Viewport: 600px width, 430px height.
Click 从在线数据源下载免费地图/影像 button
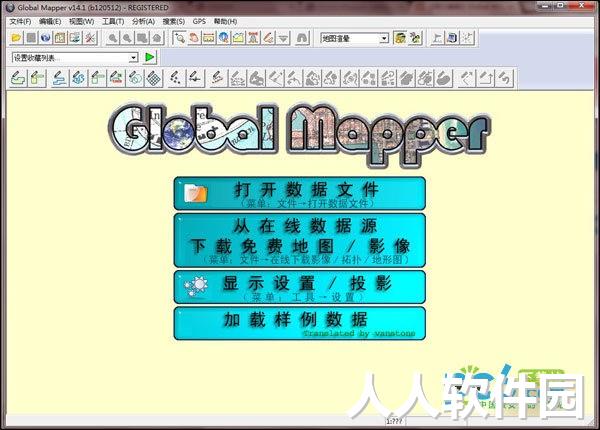click(x=300, y=240)
